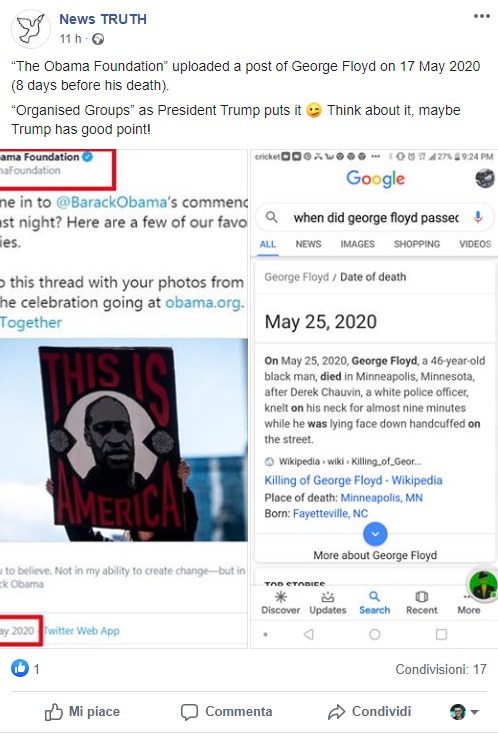Click the blue like reaction icon
Screen dimensions: 498x735
pos(20,668)
